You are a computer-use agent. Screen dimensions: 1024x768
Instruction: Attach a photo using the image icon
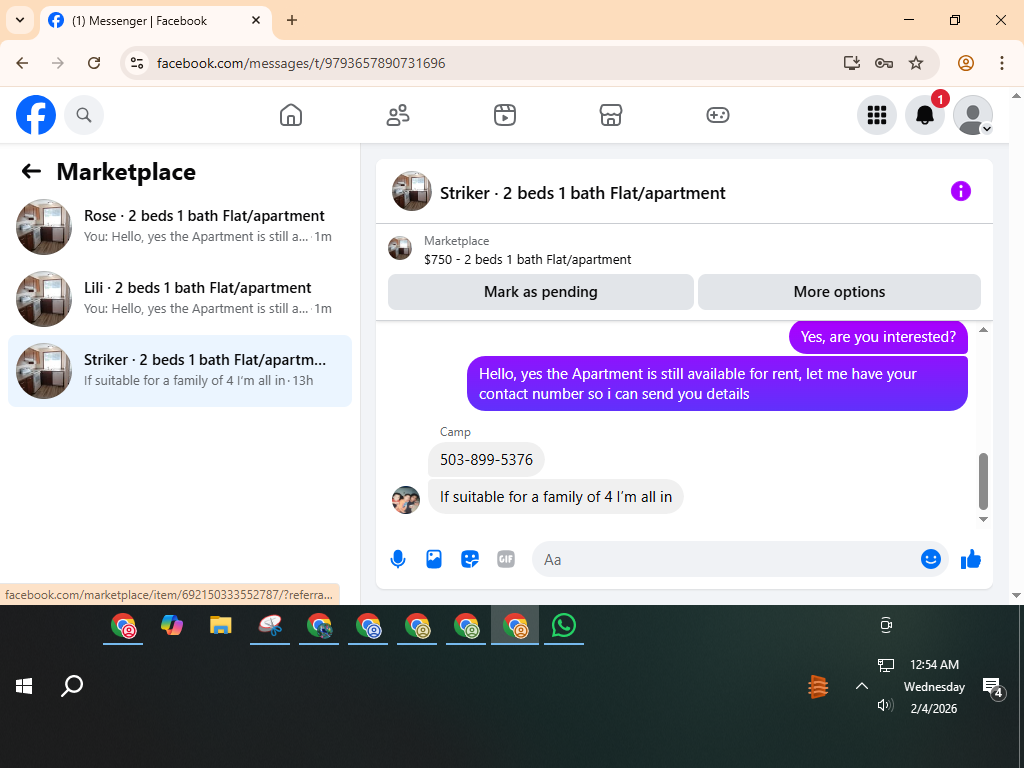pyautogui.click(x=434, y=559)
